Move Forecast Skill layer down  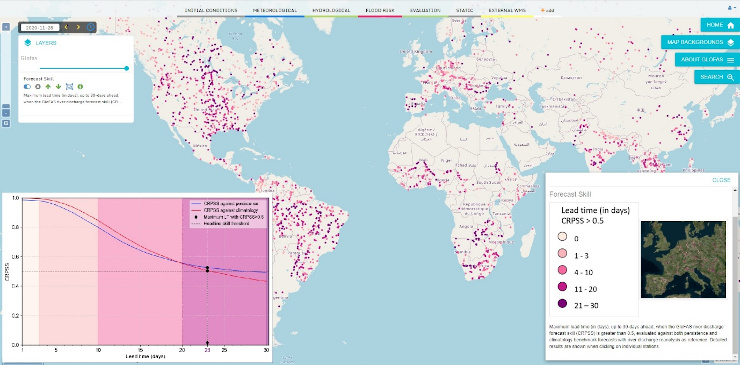coord(58,86)
